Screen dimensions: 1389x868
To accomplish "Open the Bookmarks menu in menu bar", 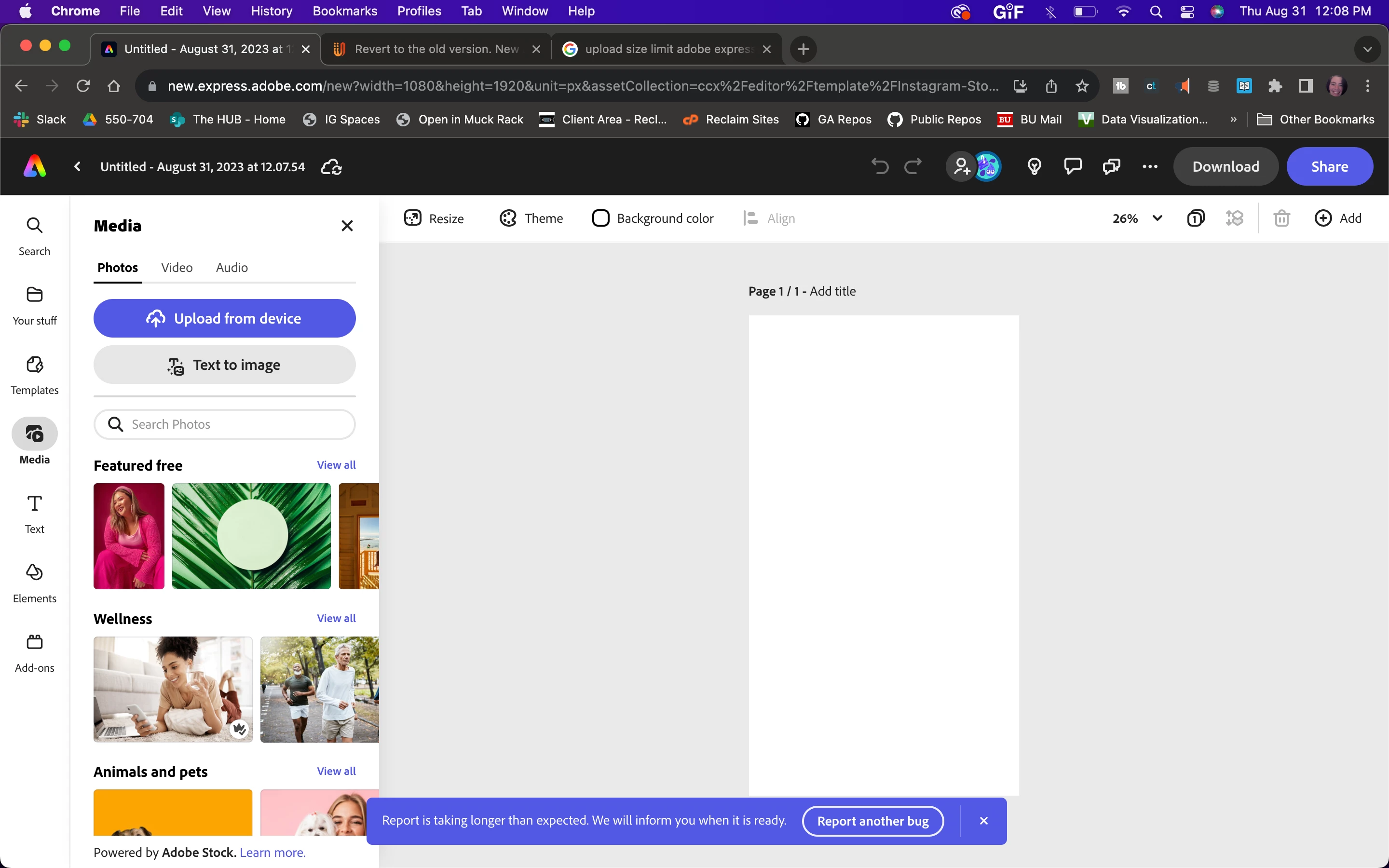I will click(344, 11).
